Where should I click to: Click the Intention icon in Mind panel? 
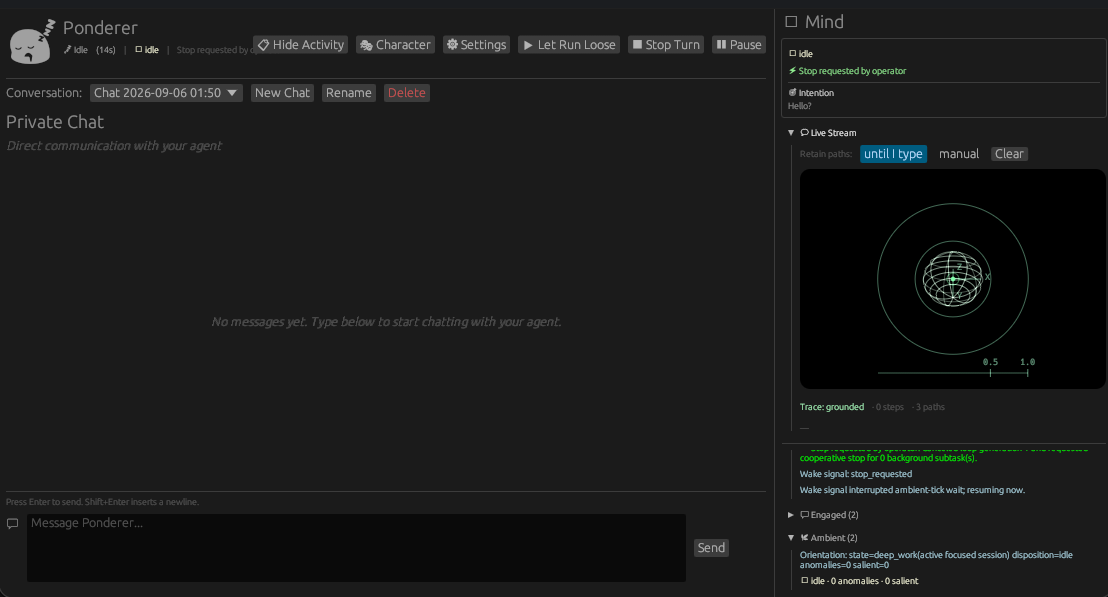(792, 93)
